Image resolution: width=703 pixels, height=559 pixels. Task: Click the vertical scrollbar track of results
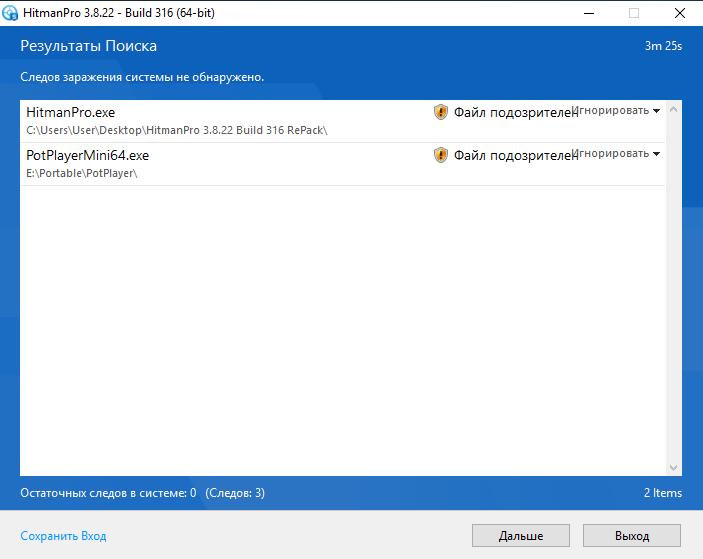[x=673, y=288]
